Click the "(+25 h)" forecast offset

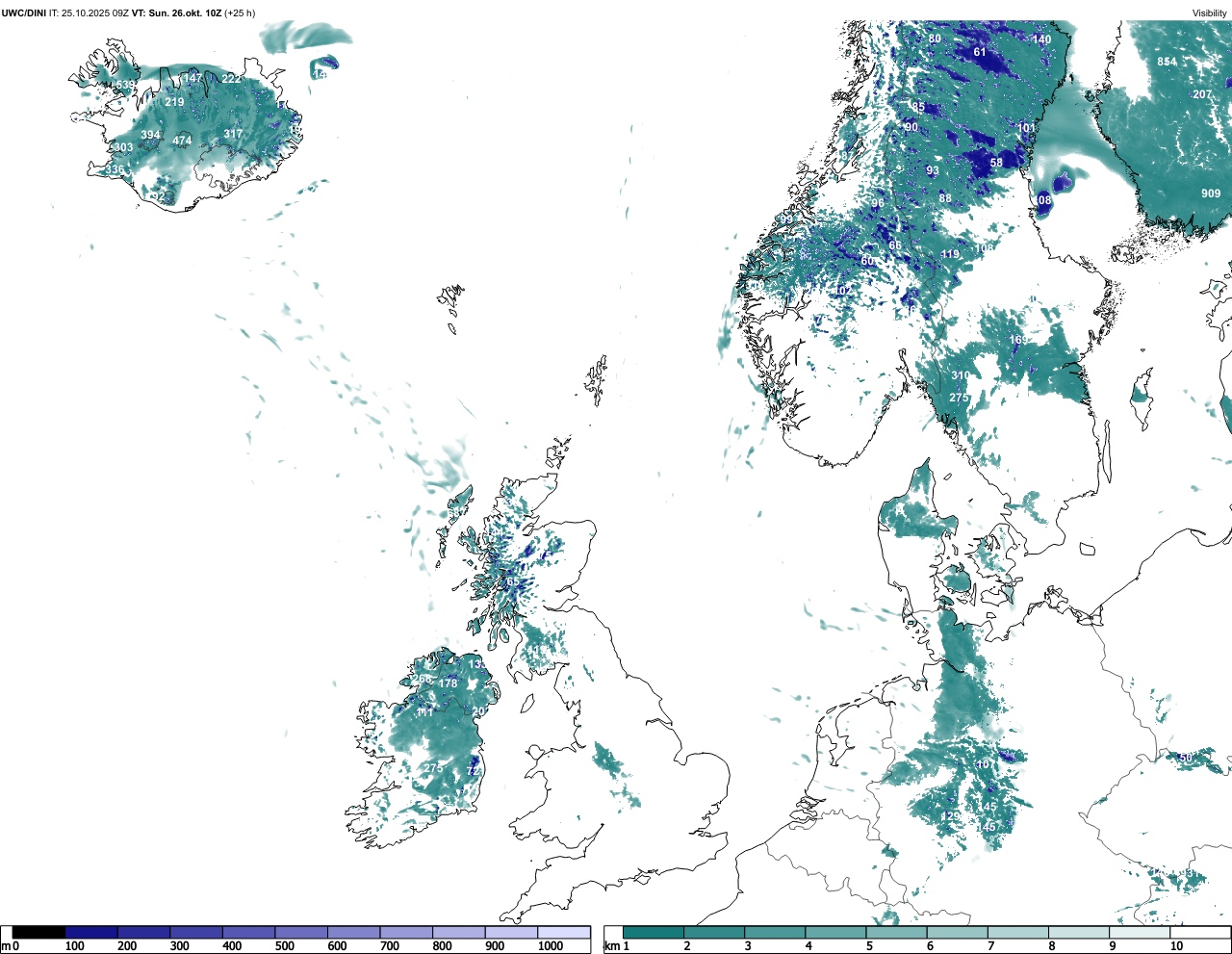click(240, 13)
